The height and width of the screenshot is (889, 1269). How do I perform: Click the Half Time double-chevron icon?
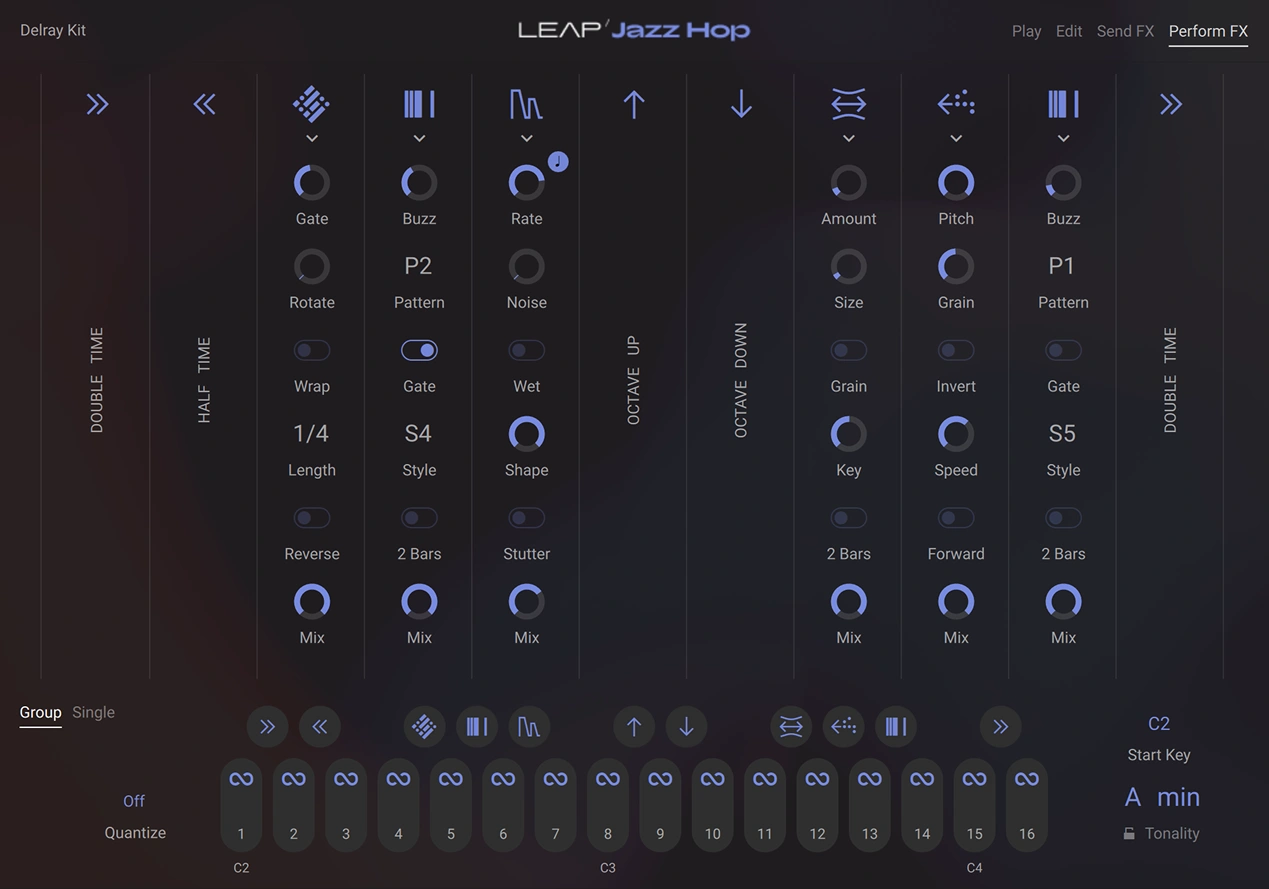coord(203,103)
